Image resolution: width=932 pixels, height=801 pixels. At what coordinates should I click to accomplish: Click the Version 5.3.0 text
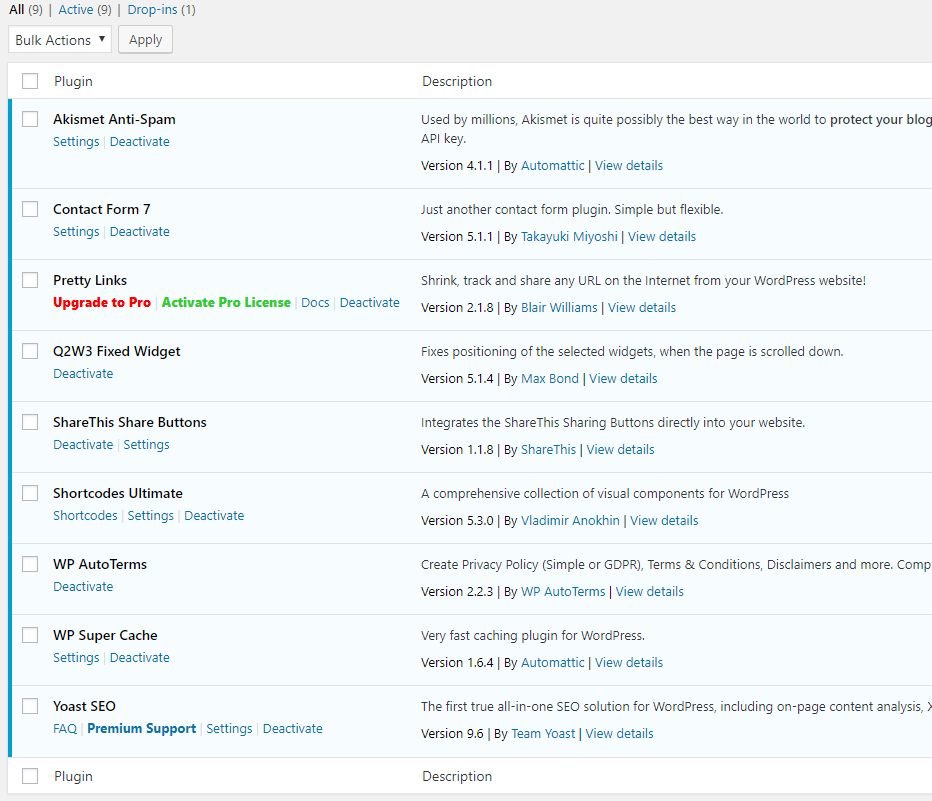457,521
